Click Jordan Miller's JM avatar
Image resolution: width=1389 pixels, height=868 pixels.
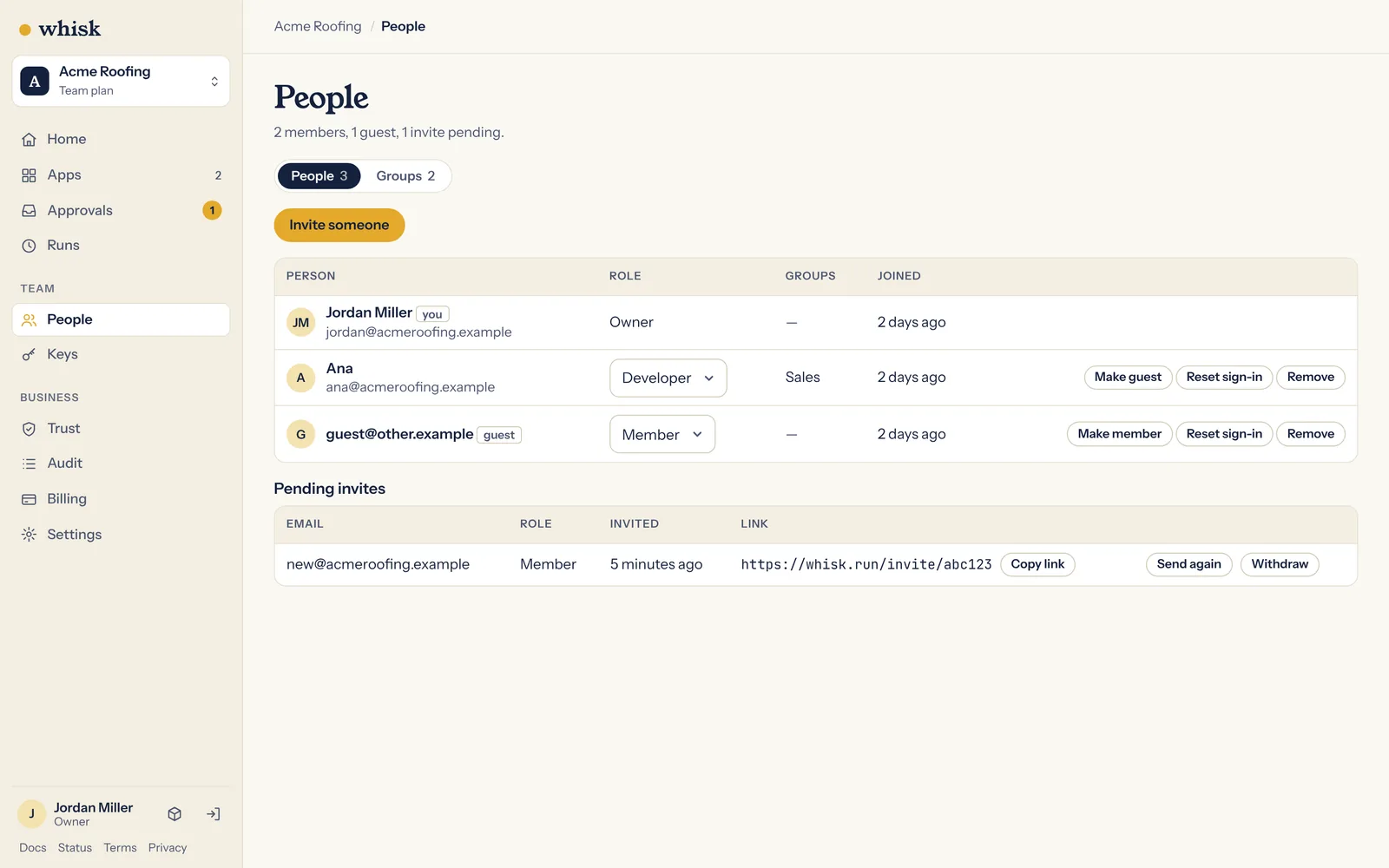(x=301, y=323)
